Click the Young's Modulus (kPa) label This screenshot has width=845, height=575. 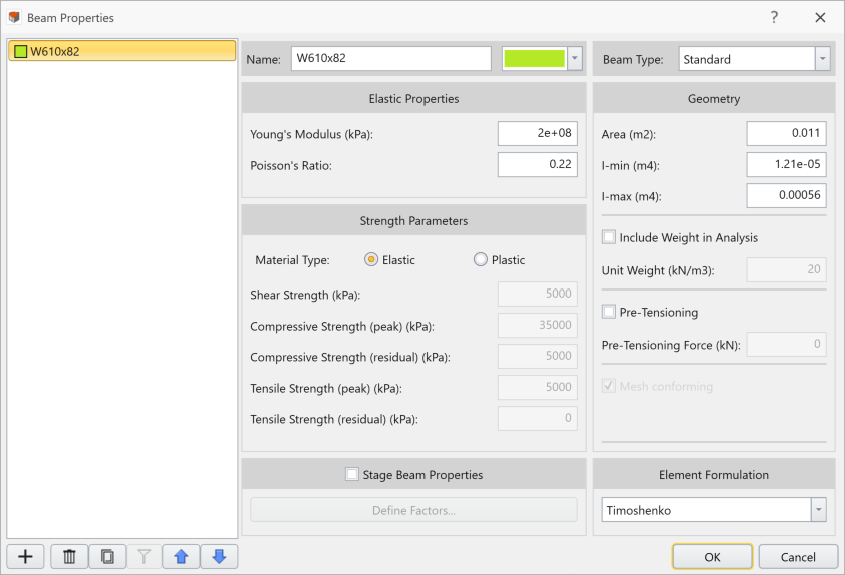click(311, 134)
